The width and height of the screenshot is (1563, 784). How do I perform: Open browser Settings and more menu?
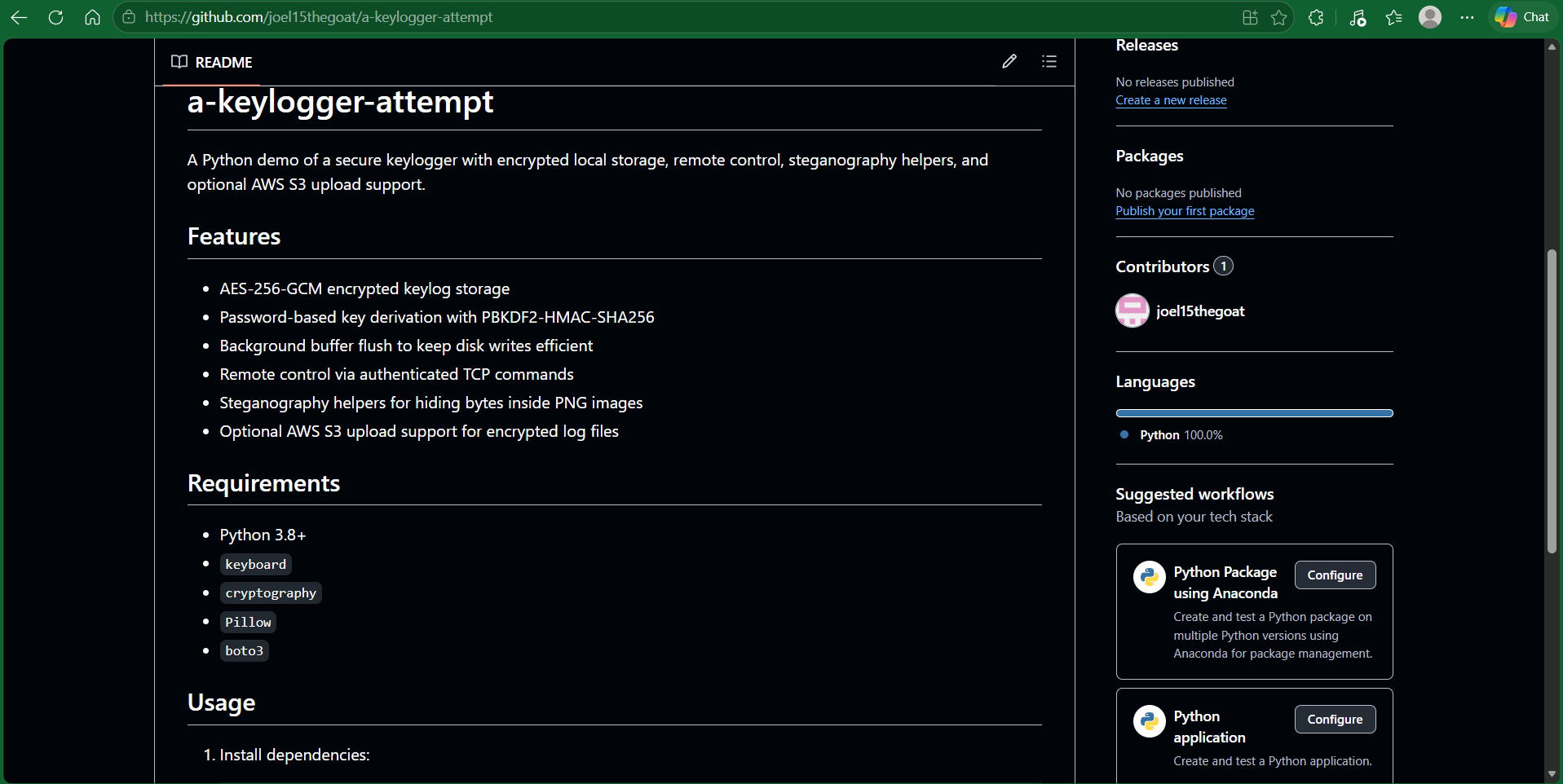click(1468, 17)
